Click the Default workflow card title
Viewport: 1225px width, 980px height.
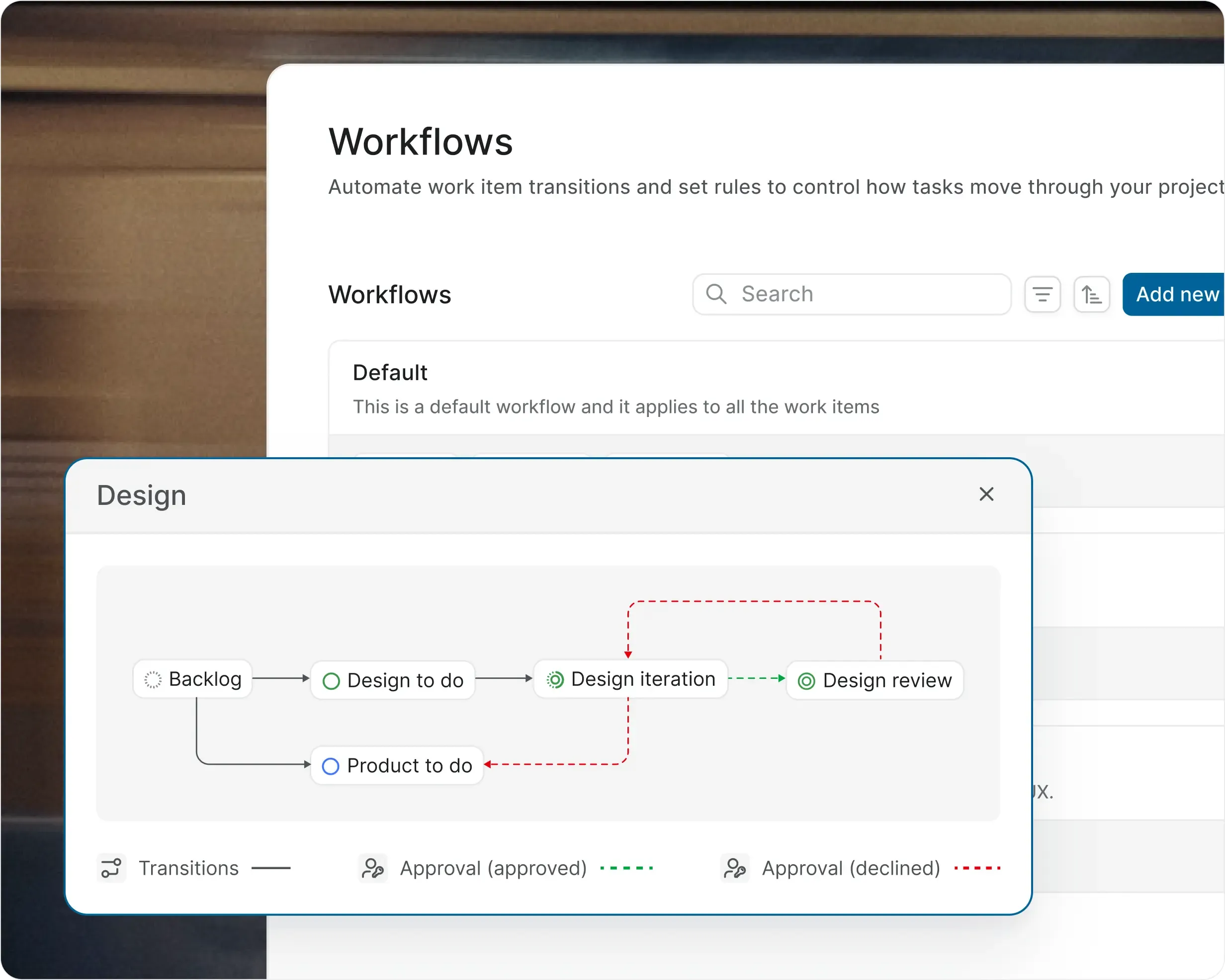pos(390,373)
